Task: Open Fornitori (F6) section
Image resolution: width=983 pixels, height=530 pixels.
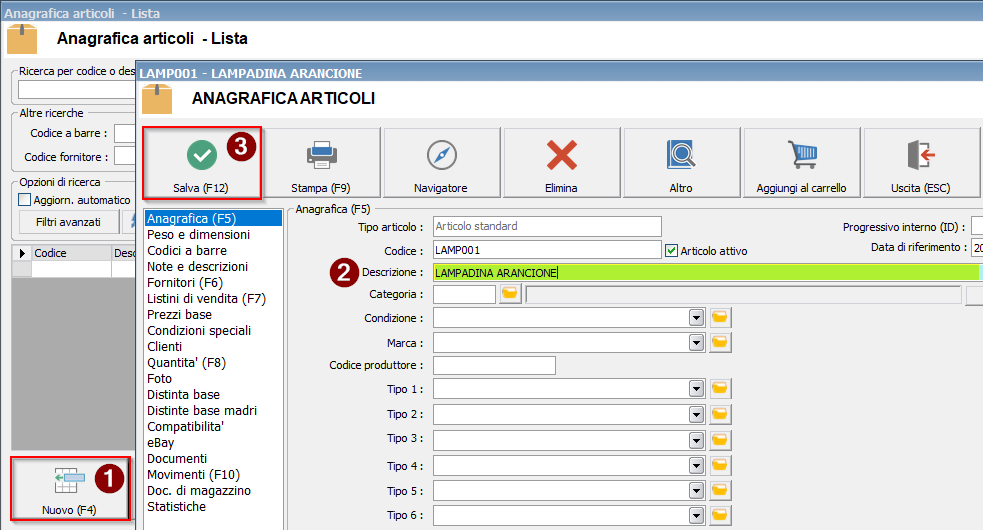Action: pyautogui.click(x=186, y=283)
